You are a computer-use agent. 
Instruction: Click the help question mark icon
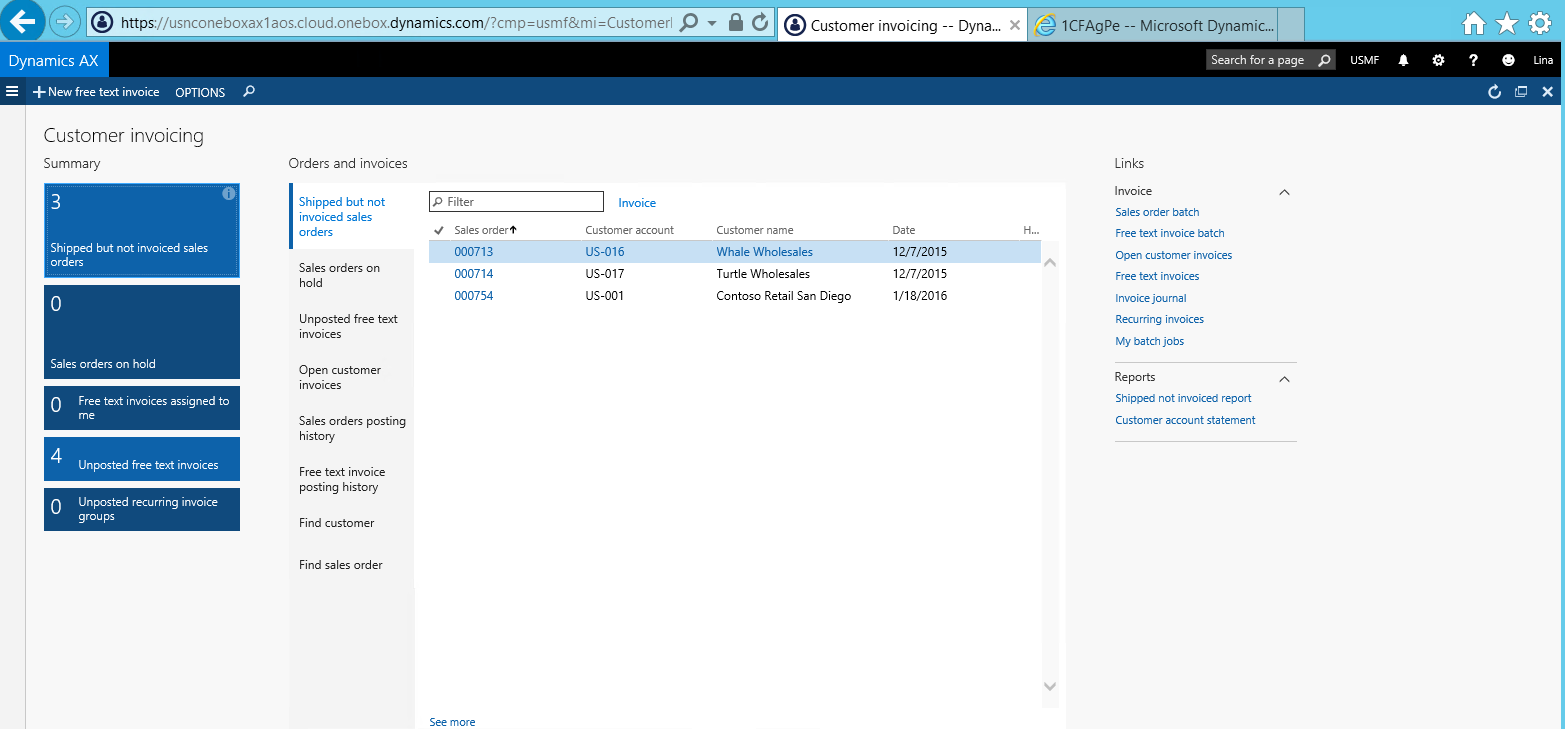tap(1473, 60)
